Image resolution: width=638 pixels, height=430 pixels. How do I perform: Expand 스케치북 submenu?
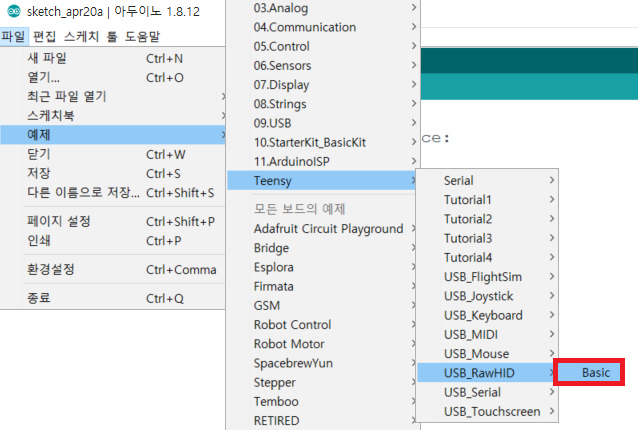[113, 116]
